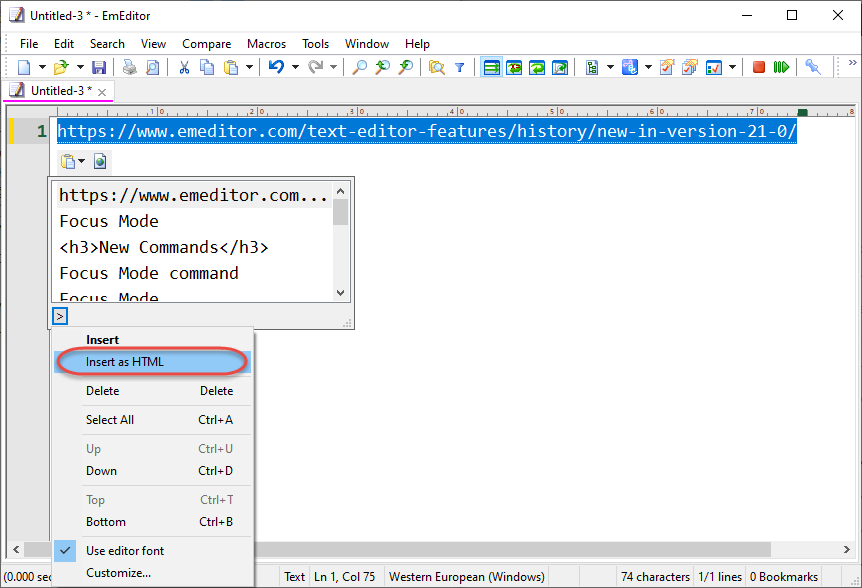Open the Search menu
This screenshot has height=588, width=862.
[x=107, y=44]
